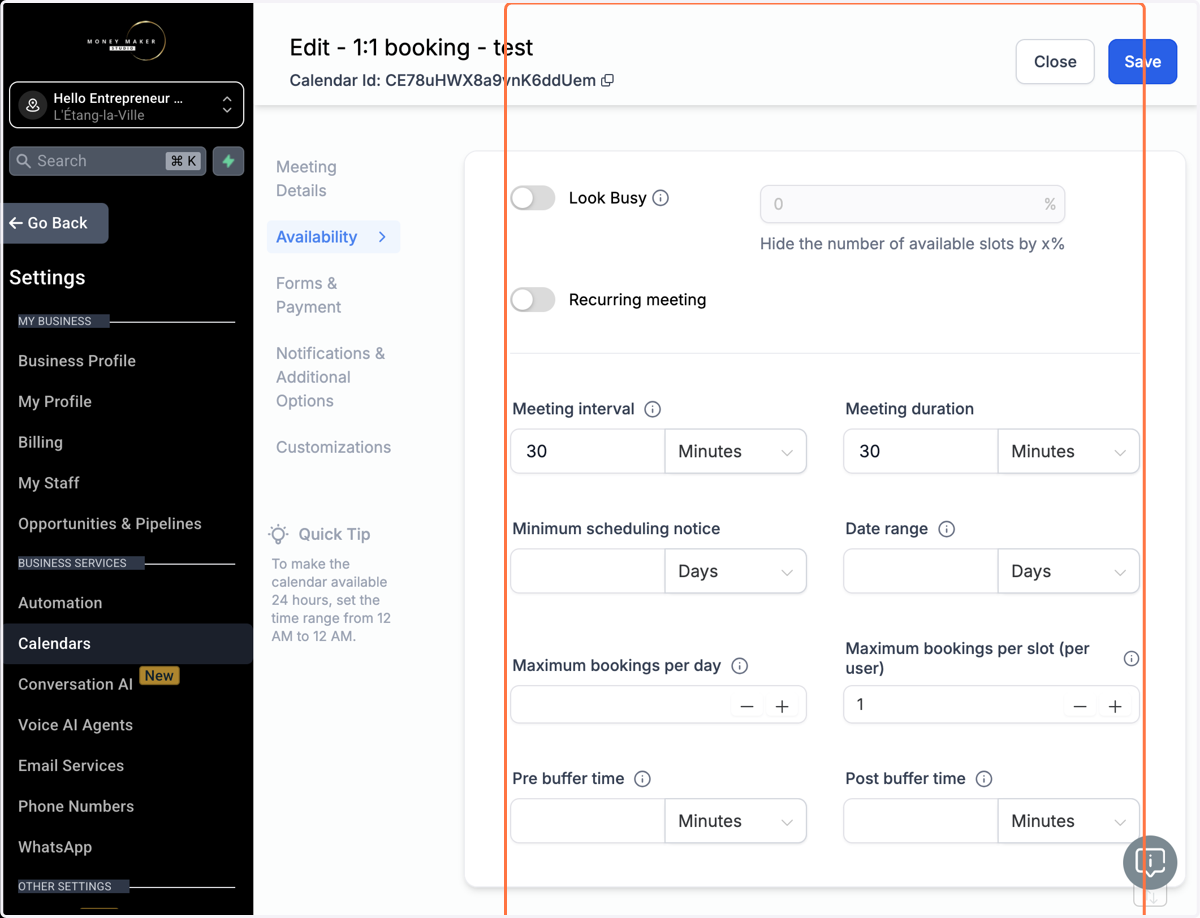This screenshot has height=918, width=1200.
Task: Increase Maximum bookings per day with plus
Action: coord(782,706)
